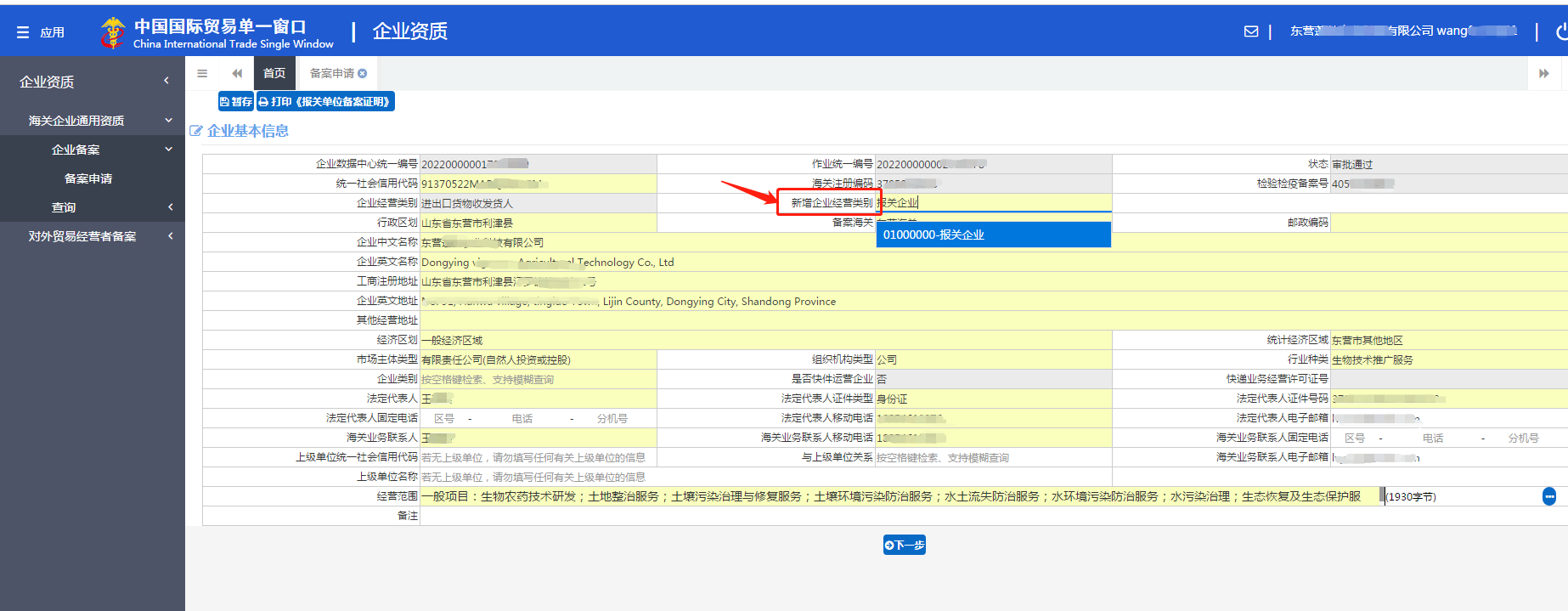Edit the 法定代表人电子邮箱 field
The height and width of the screenshot is (611, 1568).
tap(1449, 418)
